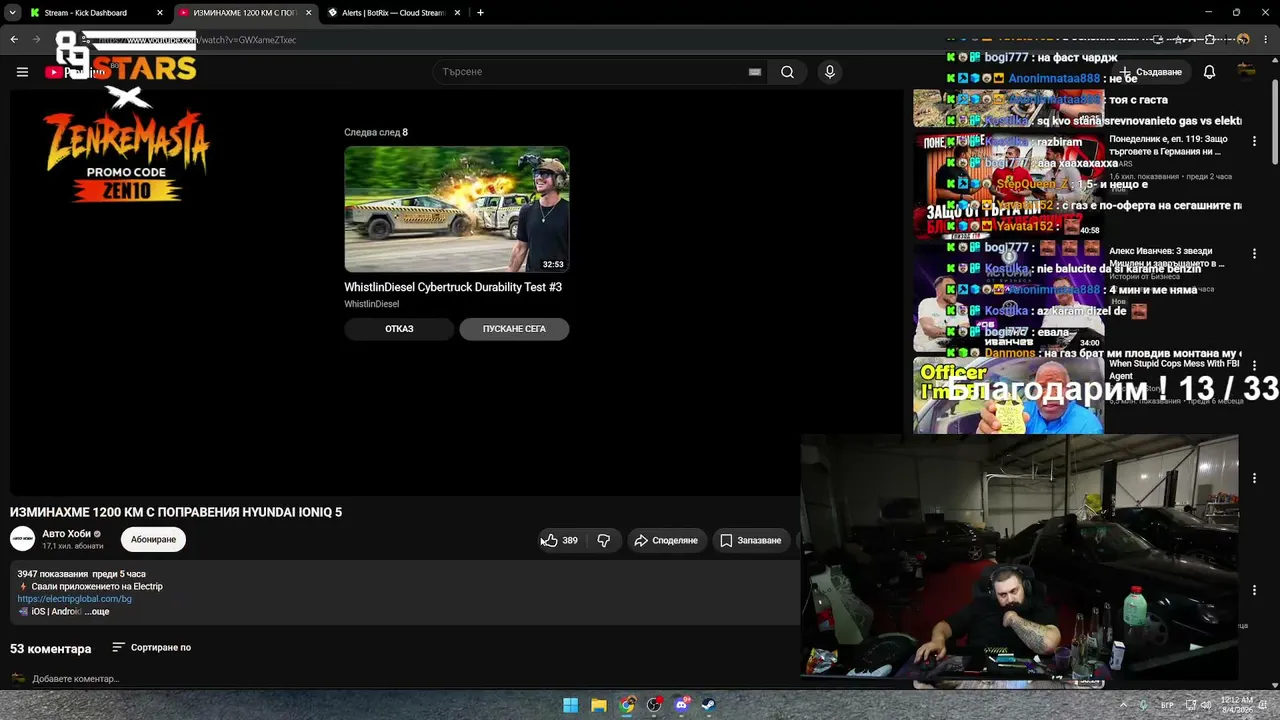Click the YouTube search magnifier button
Image resolution: width=1280 pixels, height=720 pixels.
click(x=787, y=72)
